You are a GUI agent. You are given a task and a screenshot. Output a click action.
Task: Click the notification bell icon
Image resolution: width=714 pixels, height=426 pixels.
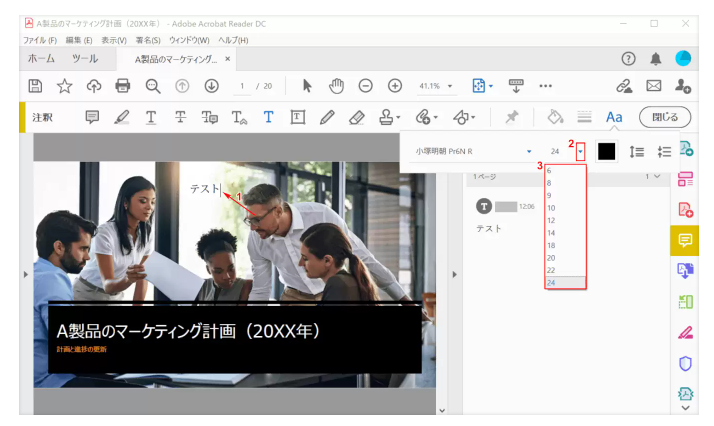tap(656, 59)
